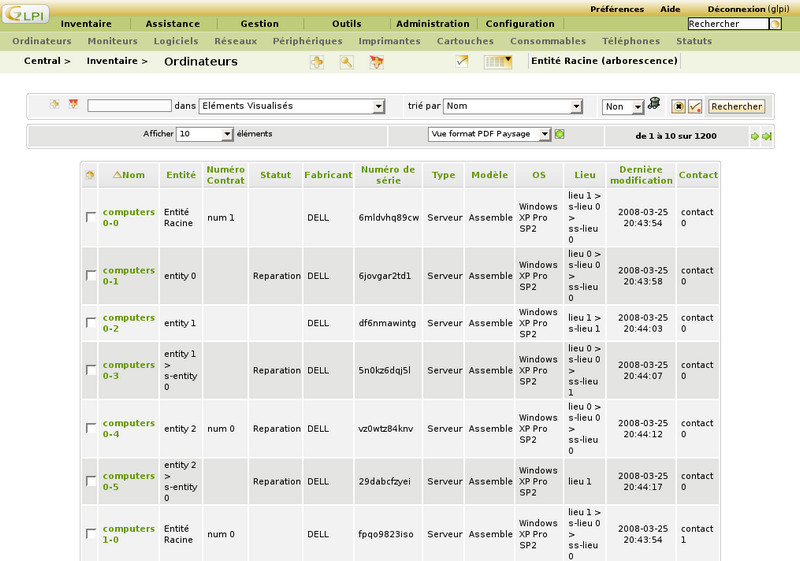Open the Outils menu
The width and height of the screenshot is (800, 561).
click(346, 23)
